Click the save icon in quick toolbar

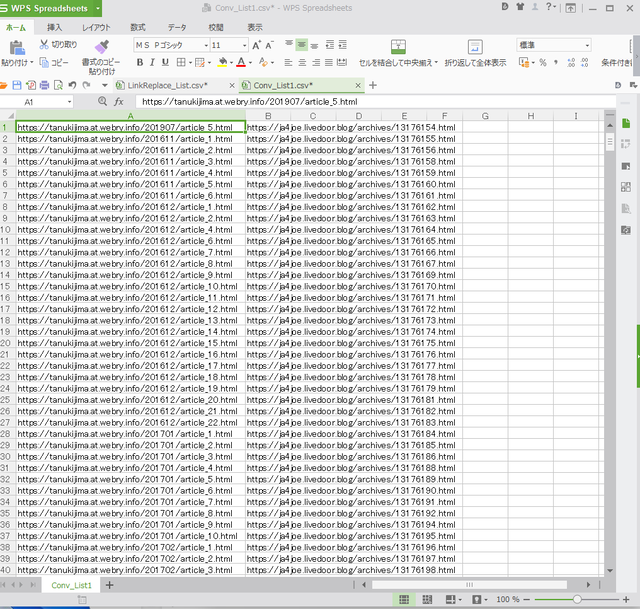[x=17, y=85]
